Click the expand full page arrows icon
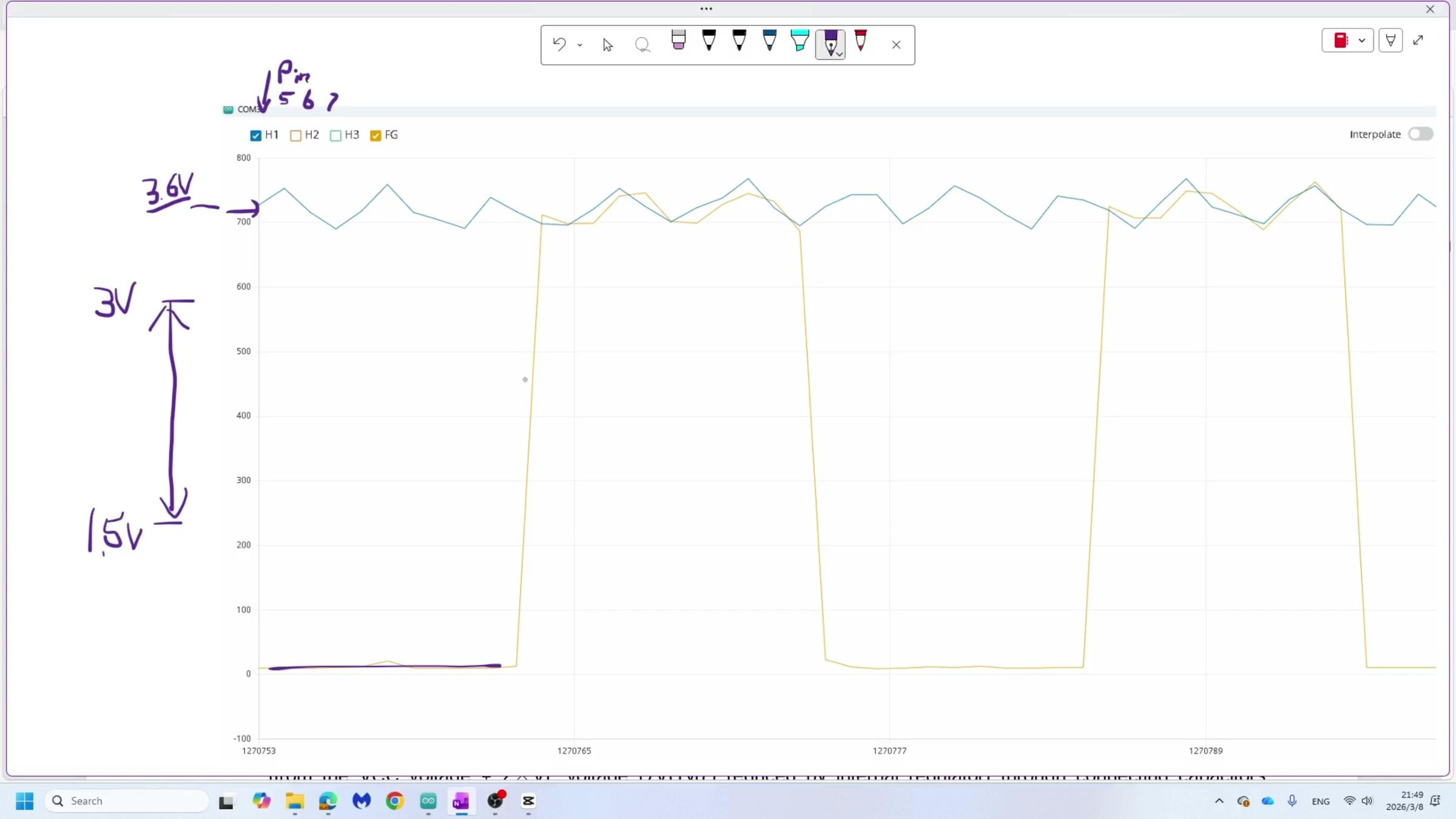Viewport: 1456px width, 819px height. coord(1418,41)
